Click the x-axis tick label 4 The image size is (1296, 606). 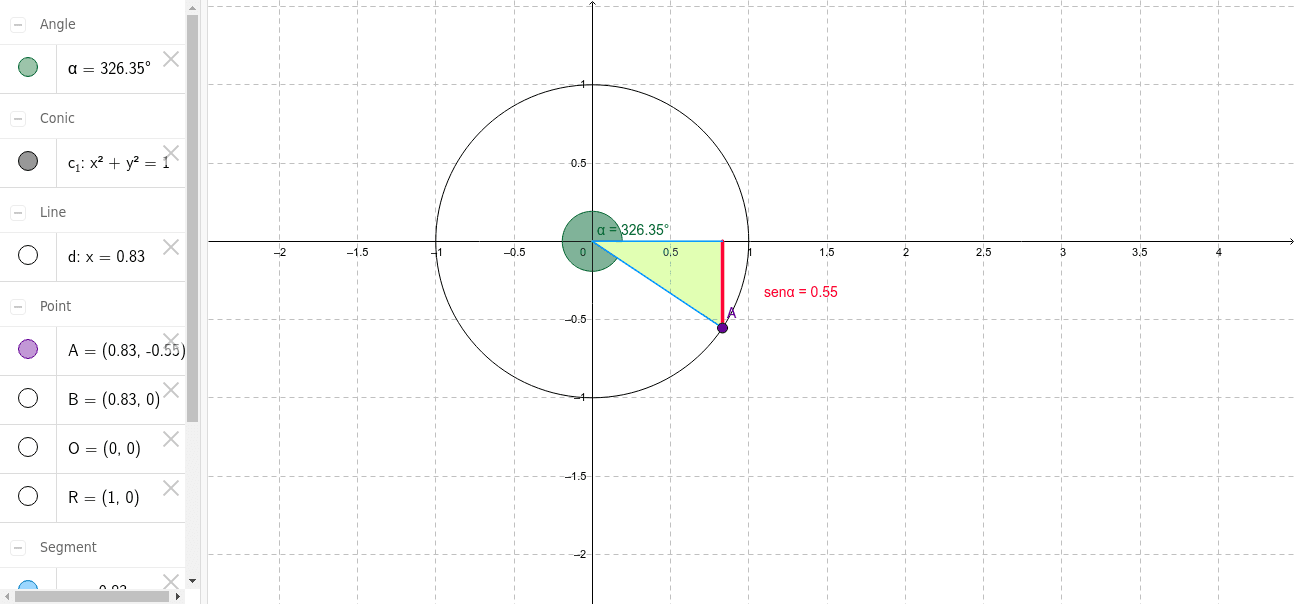1218,253
